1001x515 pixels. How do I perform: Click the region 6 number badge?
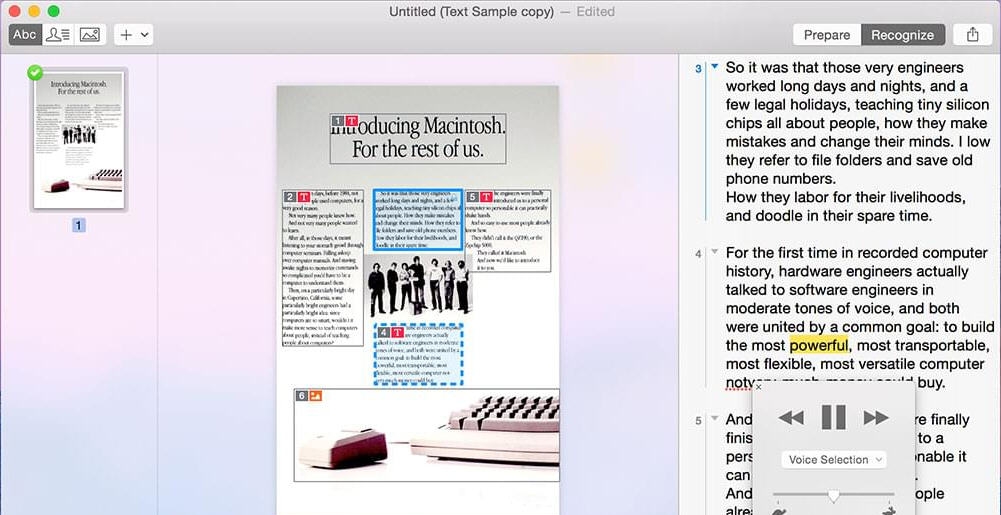pos(302,396)
